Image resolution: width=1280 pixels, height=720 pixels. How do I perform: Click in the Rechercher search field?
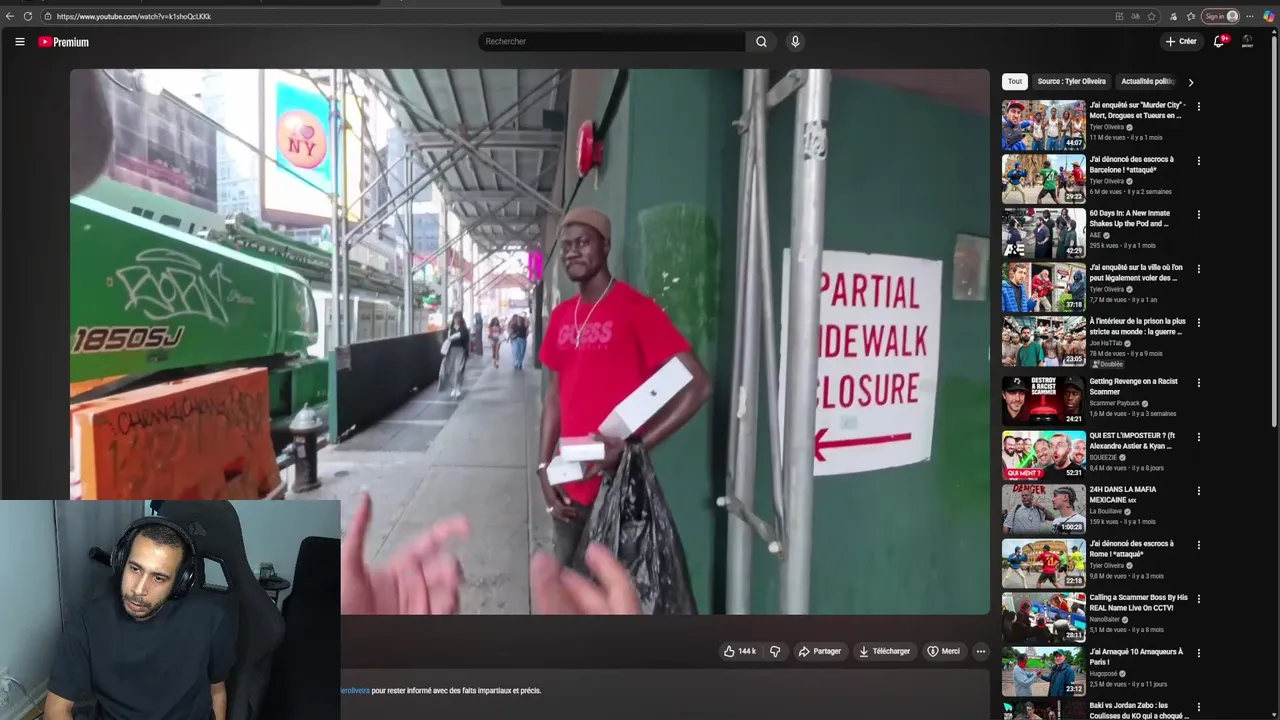(612, 42)
